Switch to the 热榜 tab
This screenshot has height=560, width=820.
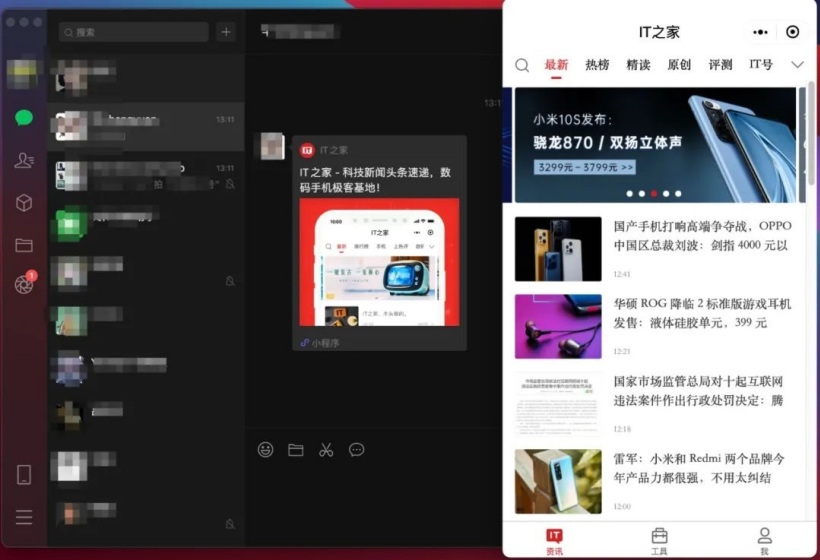[x=597, y=65]
